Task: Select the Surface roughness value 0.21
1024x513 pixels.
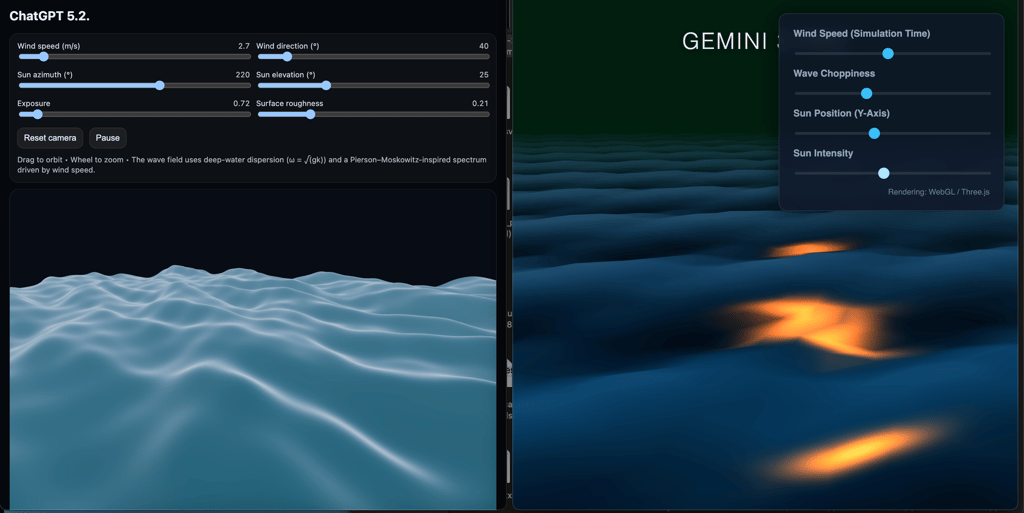Action: (x=480, y=104)
